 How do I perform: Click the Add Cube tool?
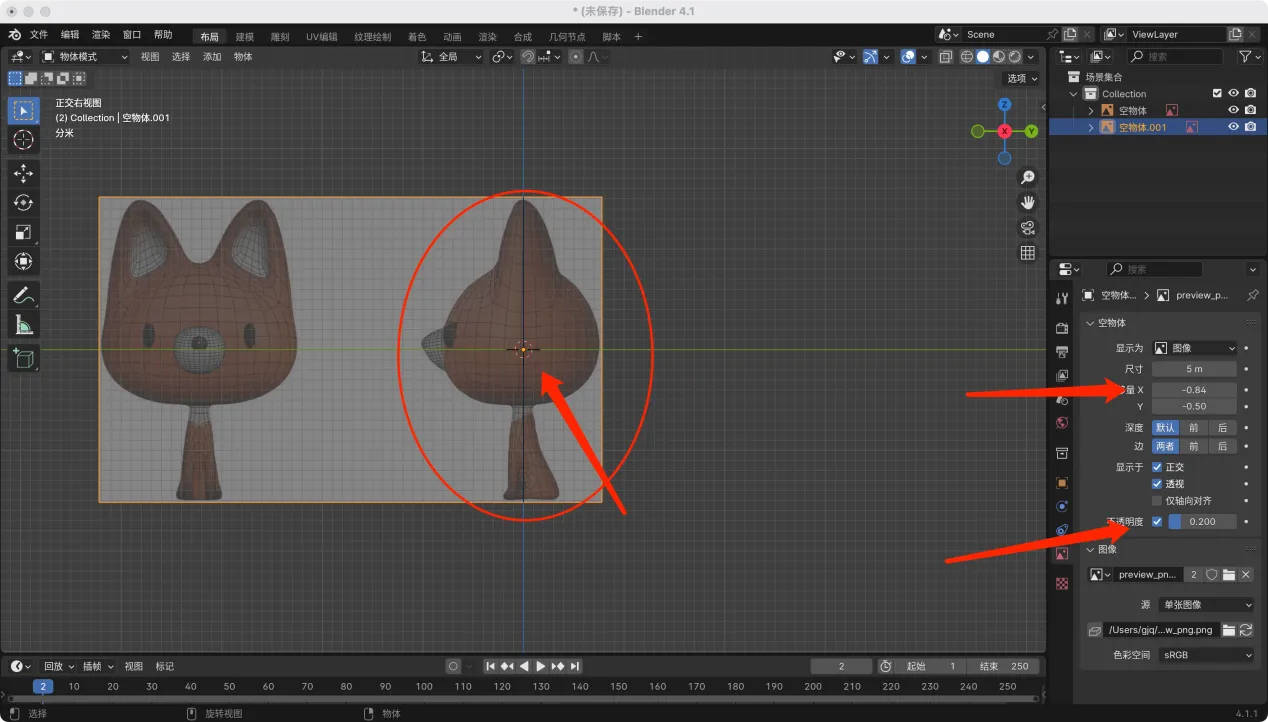[x=24, y=358]
